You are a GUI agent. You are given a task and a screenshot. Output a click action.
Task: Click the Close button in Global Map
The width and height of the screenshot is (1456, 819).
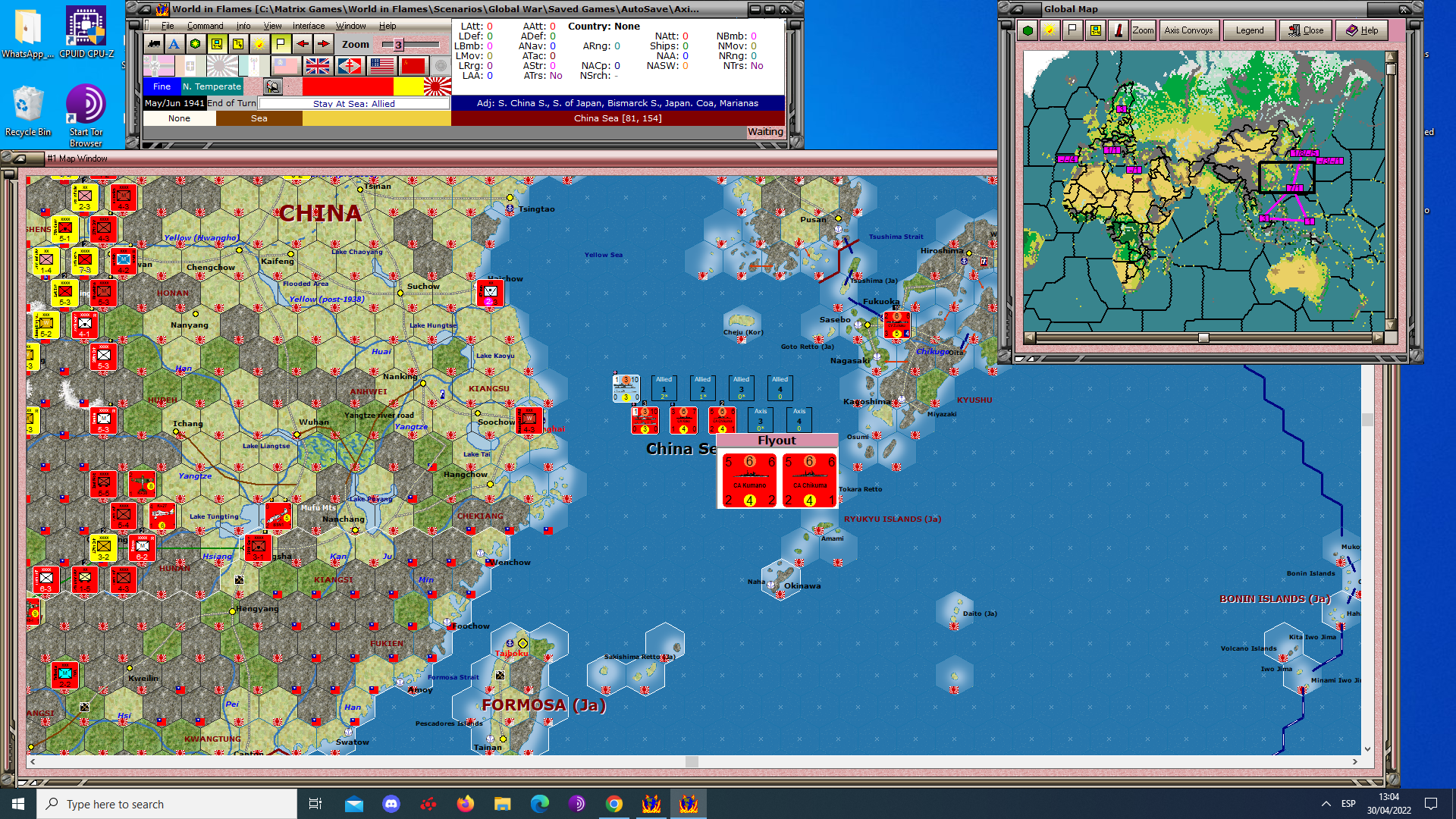coord(1306,30)
